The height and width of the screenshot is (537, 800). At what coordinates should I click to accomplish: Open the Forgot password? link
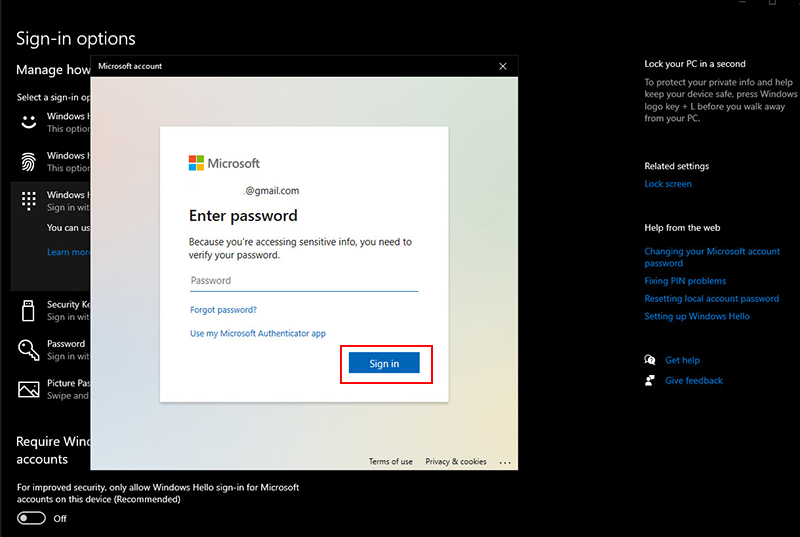tap(223, 310)
